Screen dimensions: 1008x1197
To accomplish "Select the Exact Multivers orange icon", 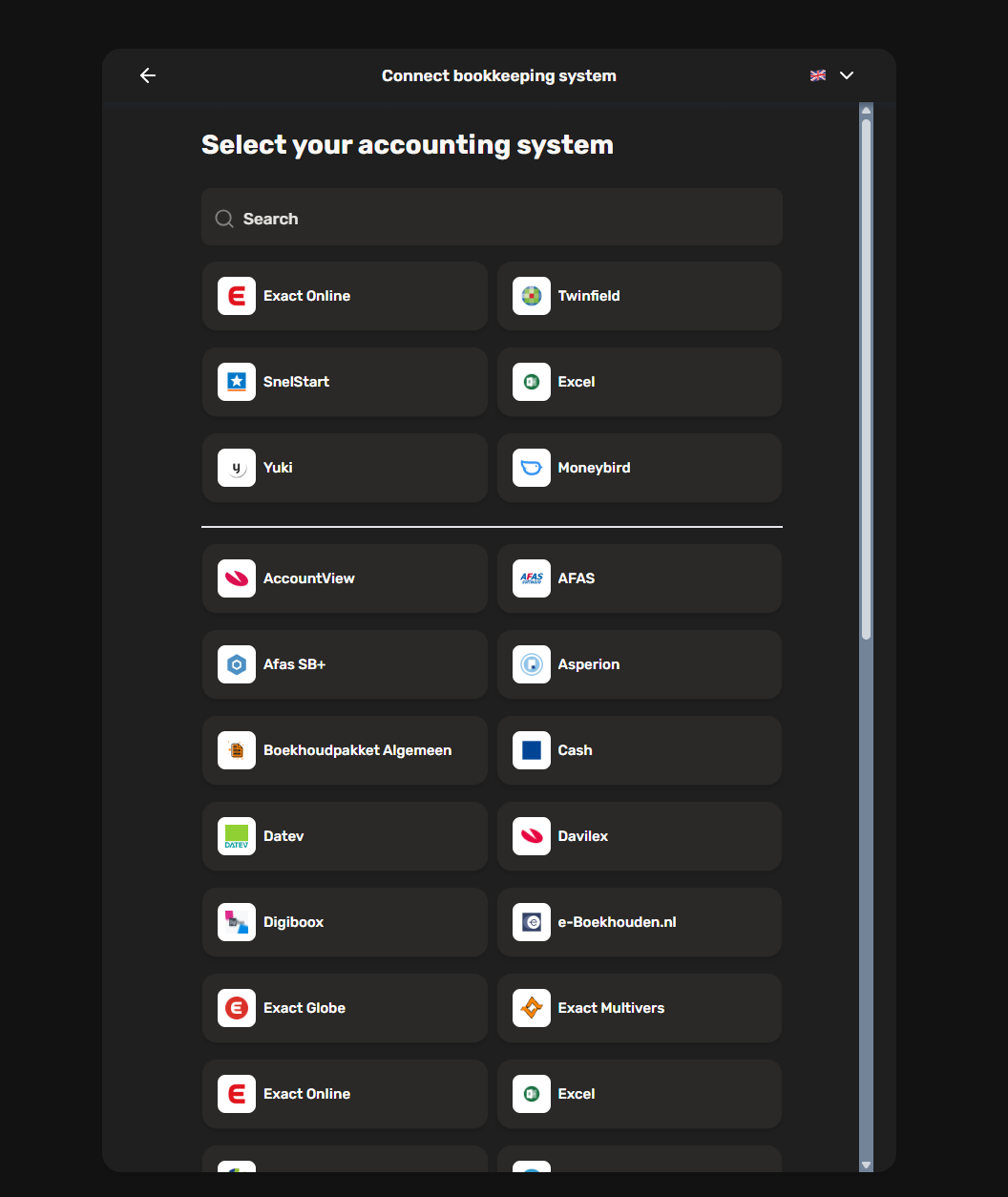I will coord(532,1008).
